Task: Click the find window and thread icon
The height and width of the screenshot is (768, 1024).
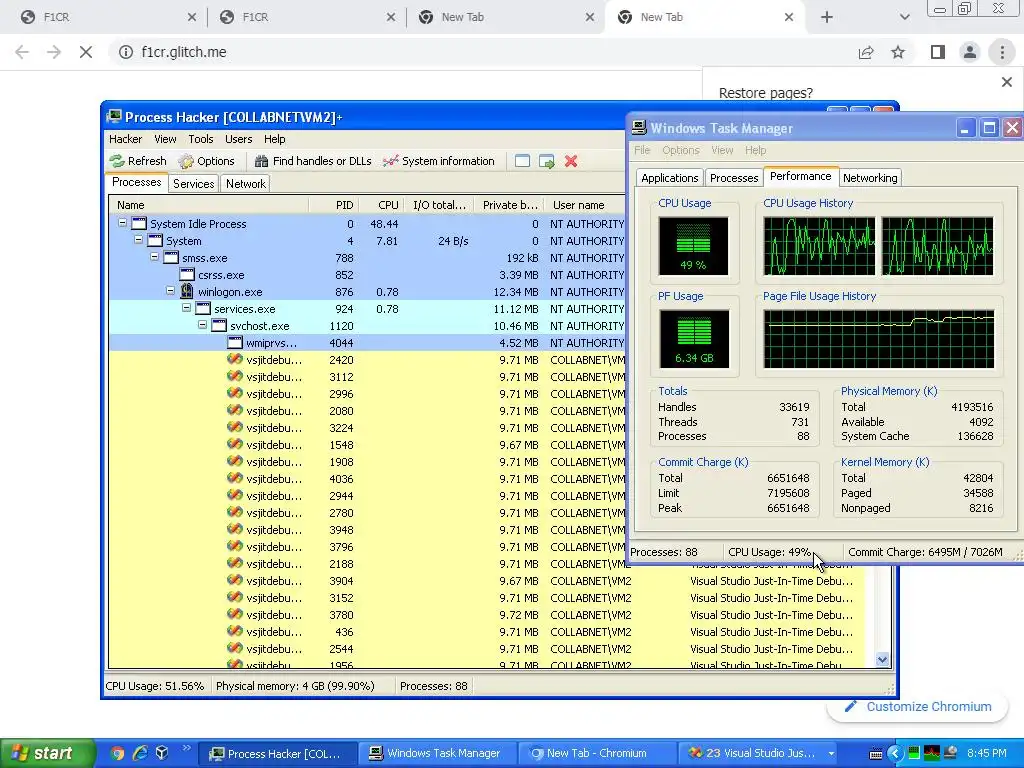Action: [547, 161]
